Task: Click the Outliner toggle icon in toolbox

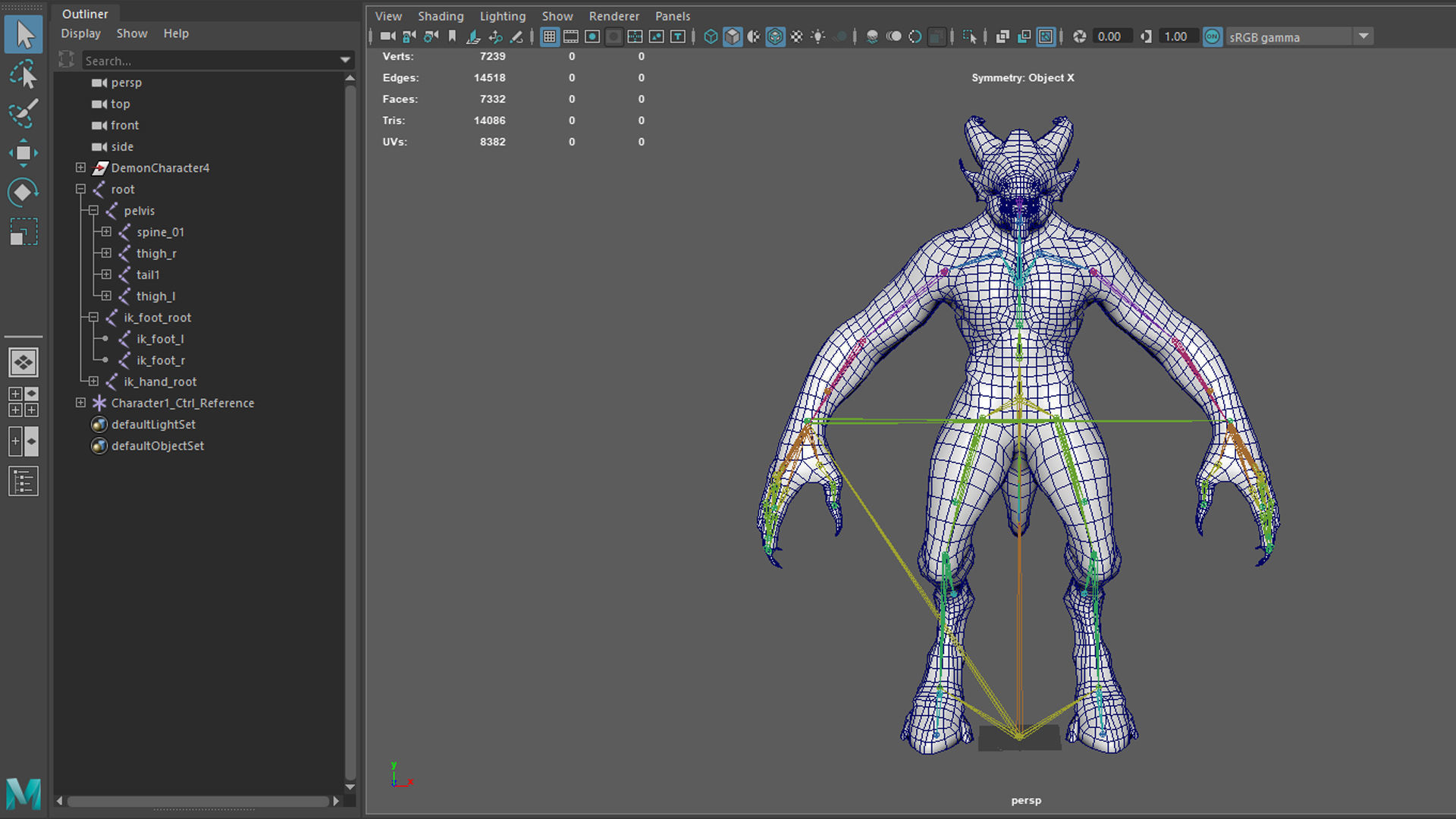Action: click(x=24, y=481)
